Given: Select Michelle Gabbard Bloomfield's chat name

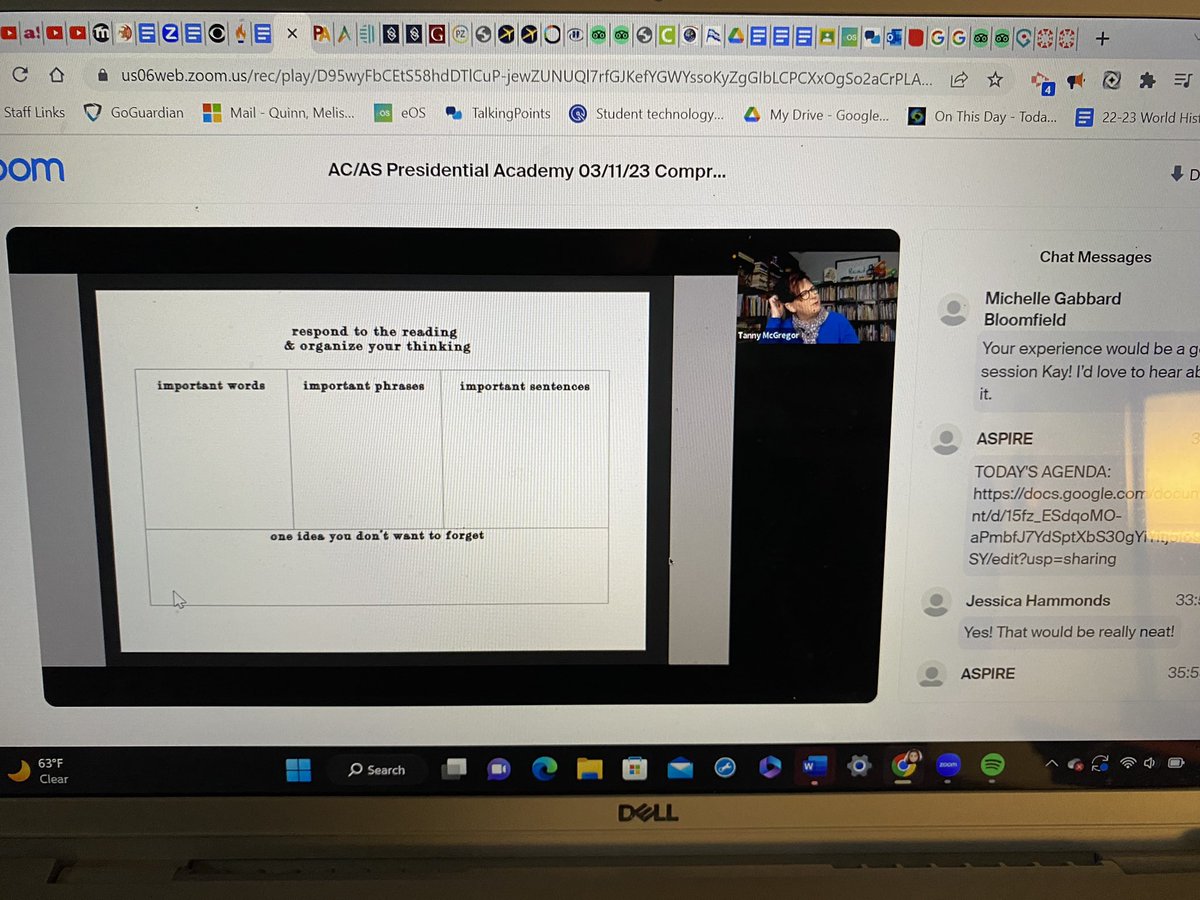Looking at the screenshot, I should [x=1053, y=309].
